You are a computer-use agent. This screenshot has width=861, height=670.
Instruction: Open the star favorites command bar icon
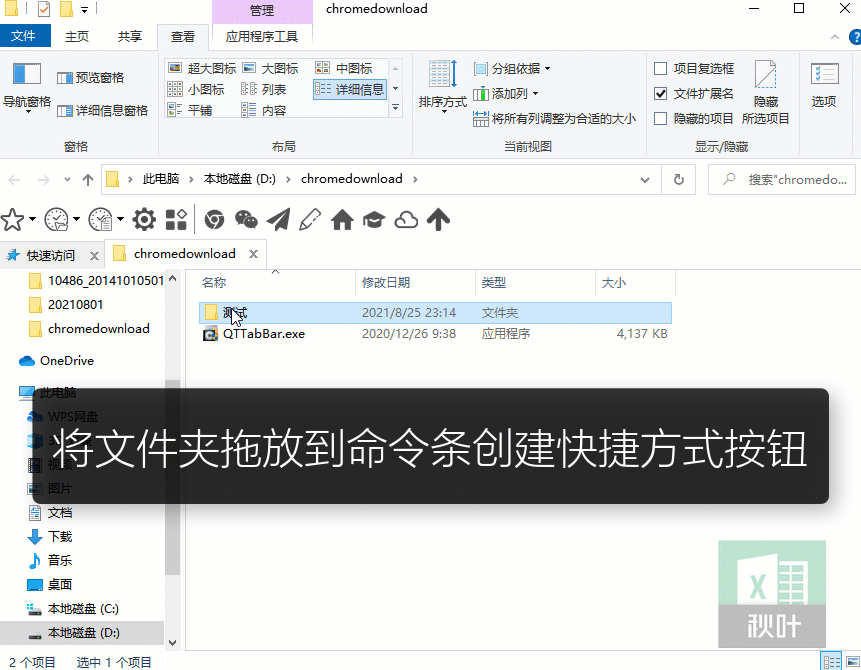13,220
